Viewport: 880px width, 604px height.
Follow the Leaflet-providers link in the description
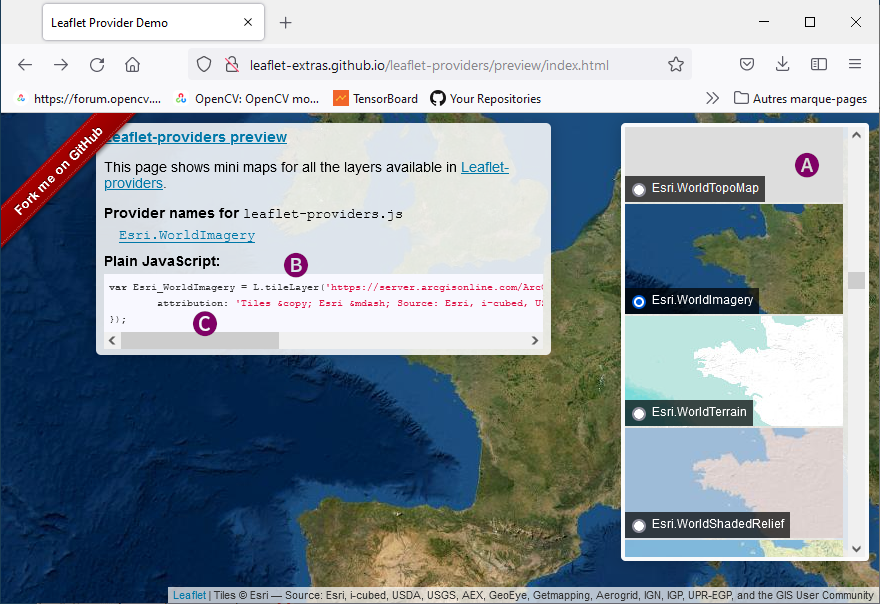click(x=306, y=175)
